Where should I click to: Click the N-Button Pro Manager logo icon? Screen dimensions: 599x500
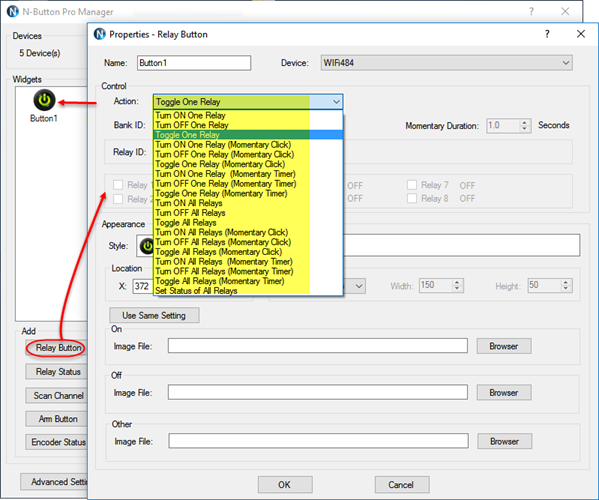pos(13,11)
